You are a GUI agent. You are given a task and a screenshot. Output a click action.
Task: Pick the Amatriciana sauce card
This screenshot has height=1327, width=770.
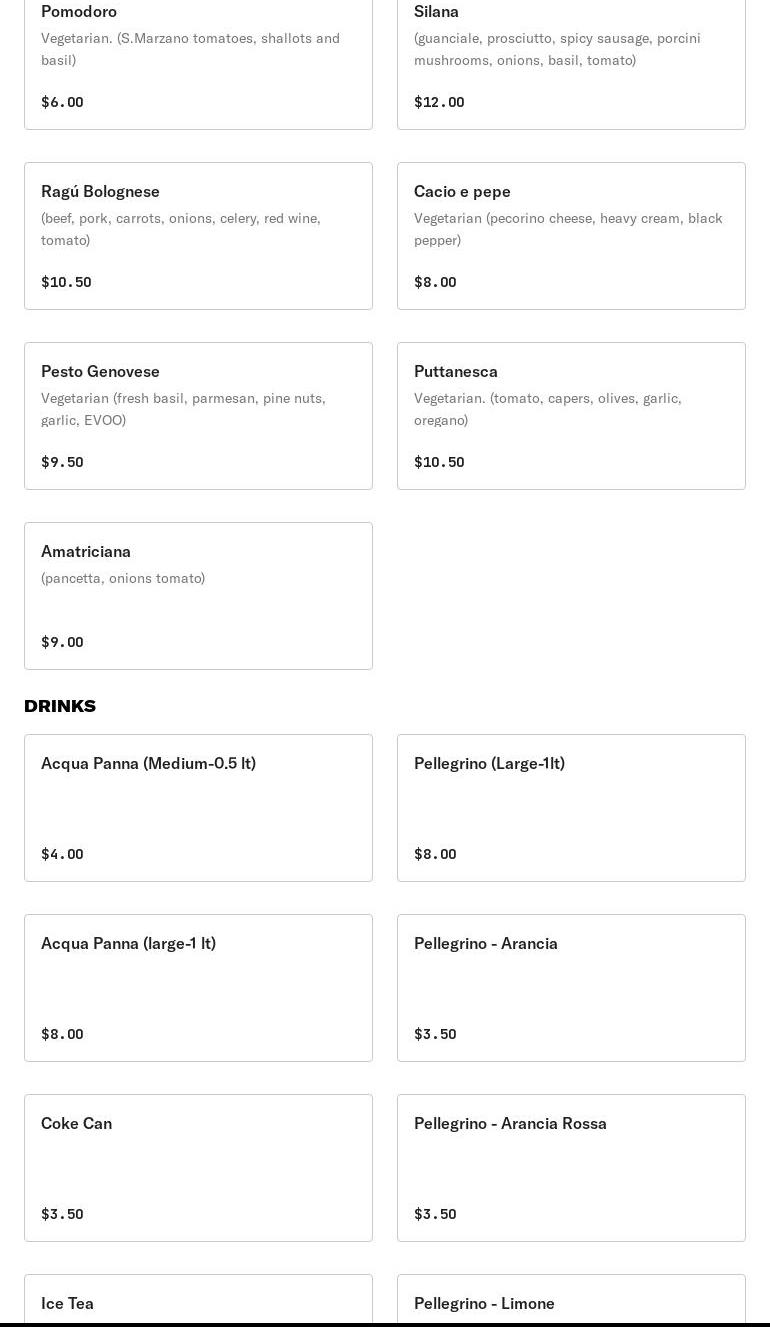198,596
